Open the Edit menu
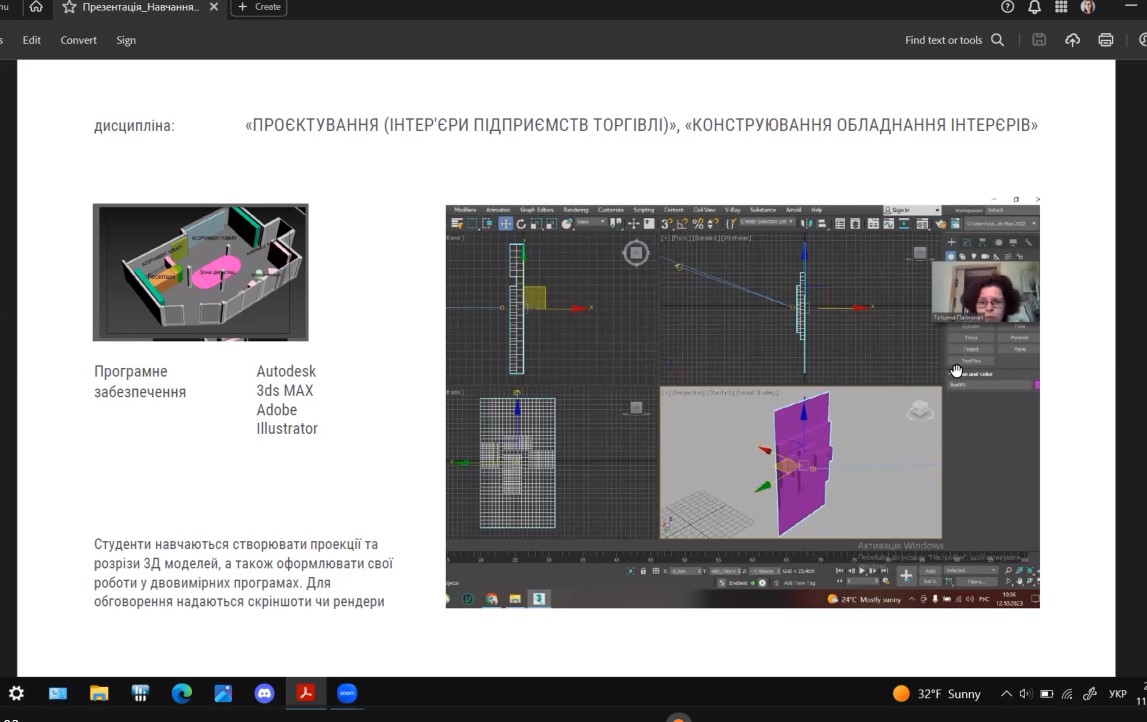Screen dimensions: 1147x722 (32, 40)
